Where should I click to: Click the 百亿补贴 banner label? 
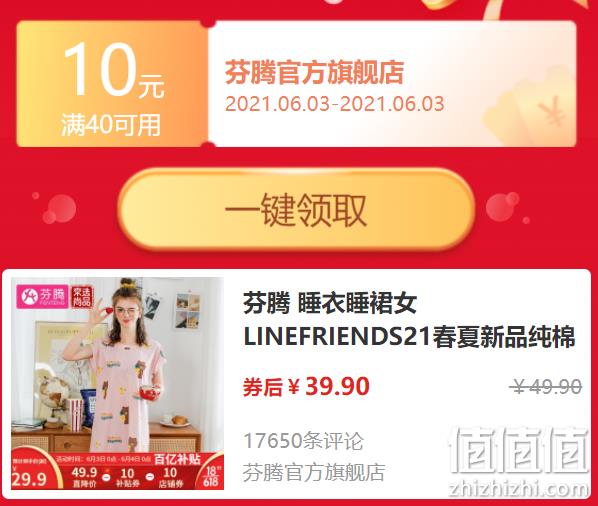(177, 459)
